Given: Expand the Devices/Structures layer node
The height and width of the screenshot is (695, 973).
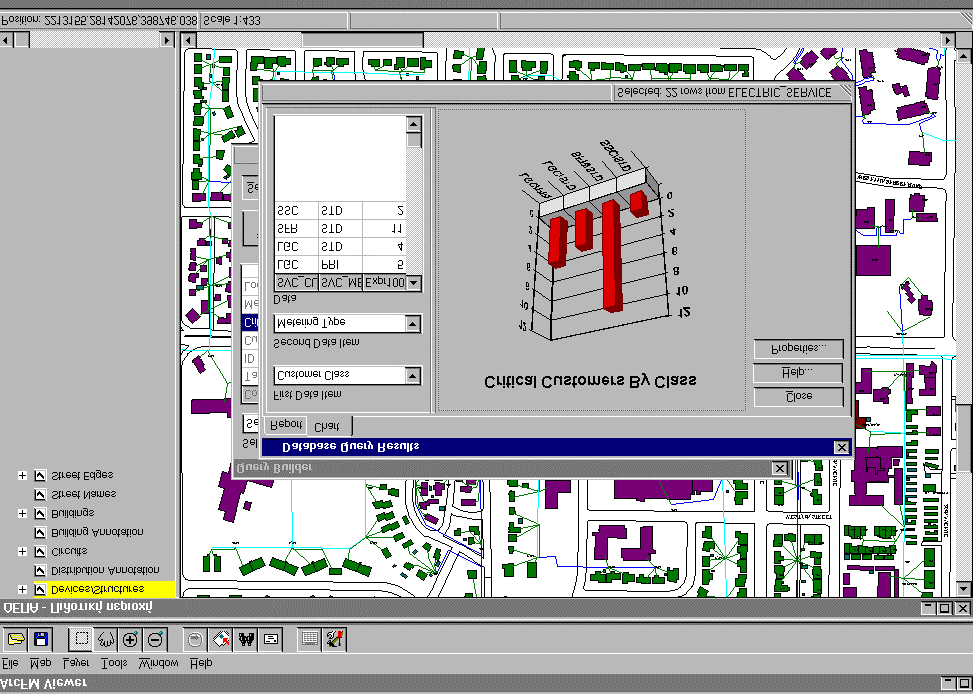Looking at the screenshot, I should pyautogui.click(x=22, y=589).
